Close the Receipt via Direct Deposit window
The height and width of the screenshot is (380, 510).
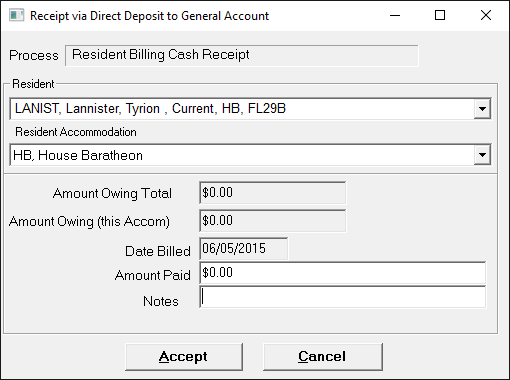pyautogui.click(x=486, y=15)
